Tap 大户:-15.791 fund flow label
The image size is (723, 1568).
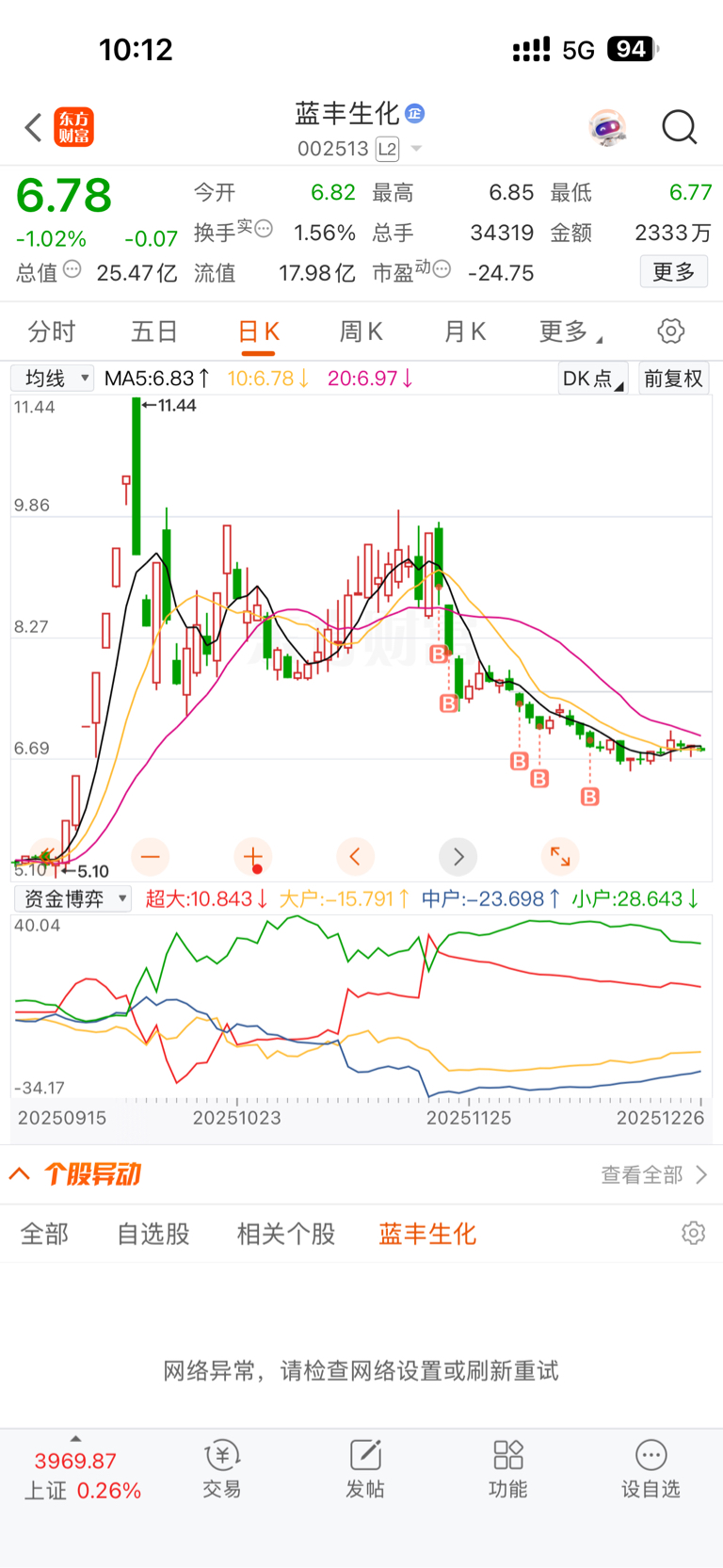click(345, 898)
